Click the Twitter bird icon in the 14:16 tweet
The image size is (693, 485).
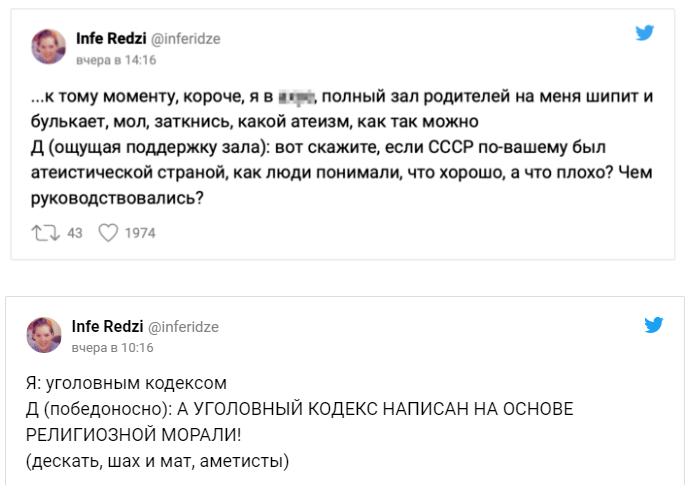point(646,34)
